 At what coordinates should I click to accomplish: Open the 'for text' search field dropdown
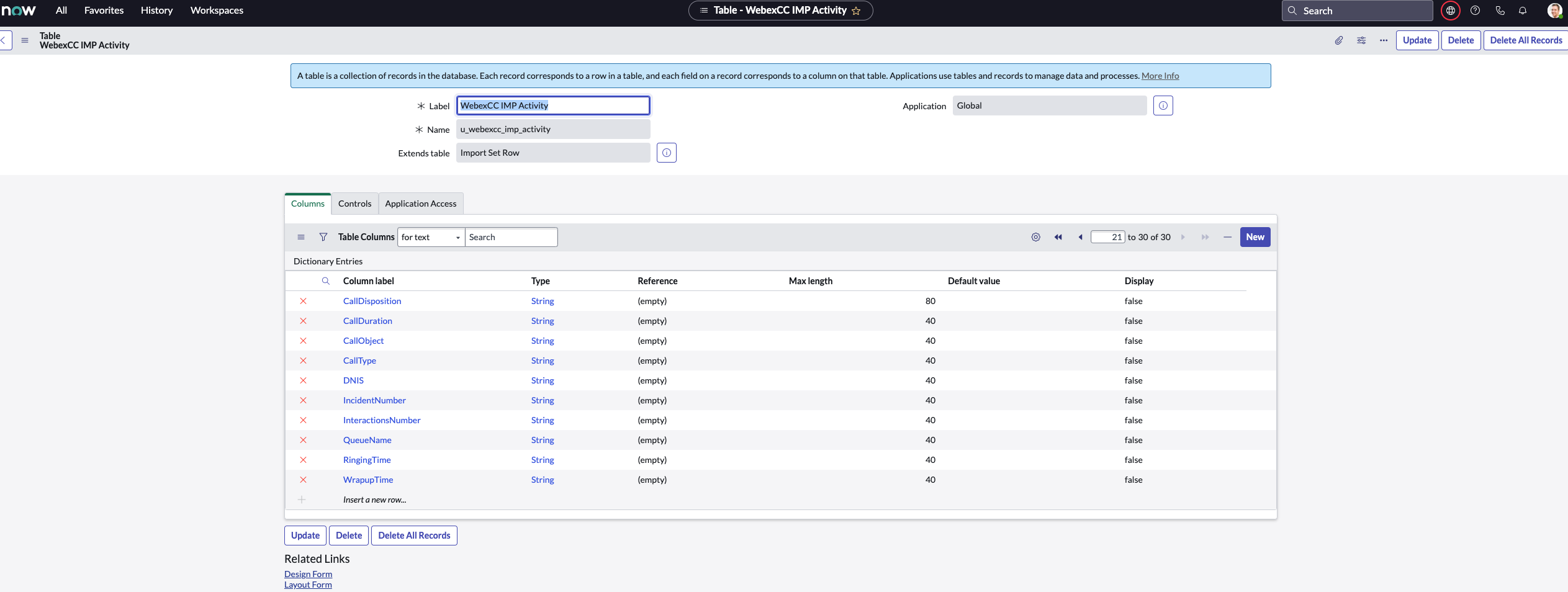point(431,237)
